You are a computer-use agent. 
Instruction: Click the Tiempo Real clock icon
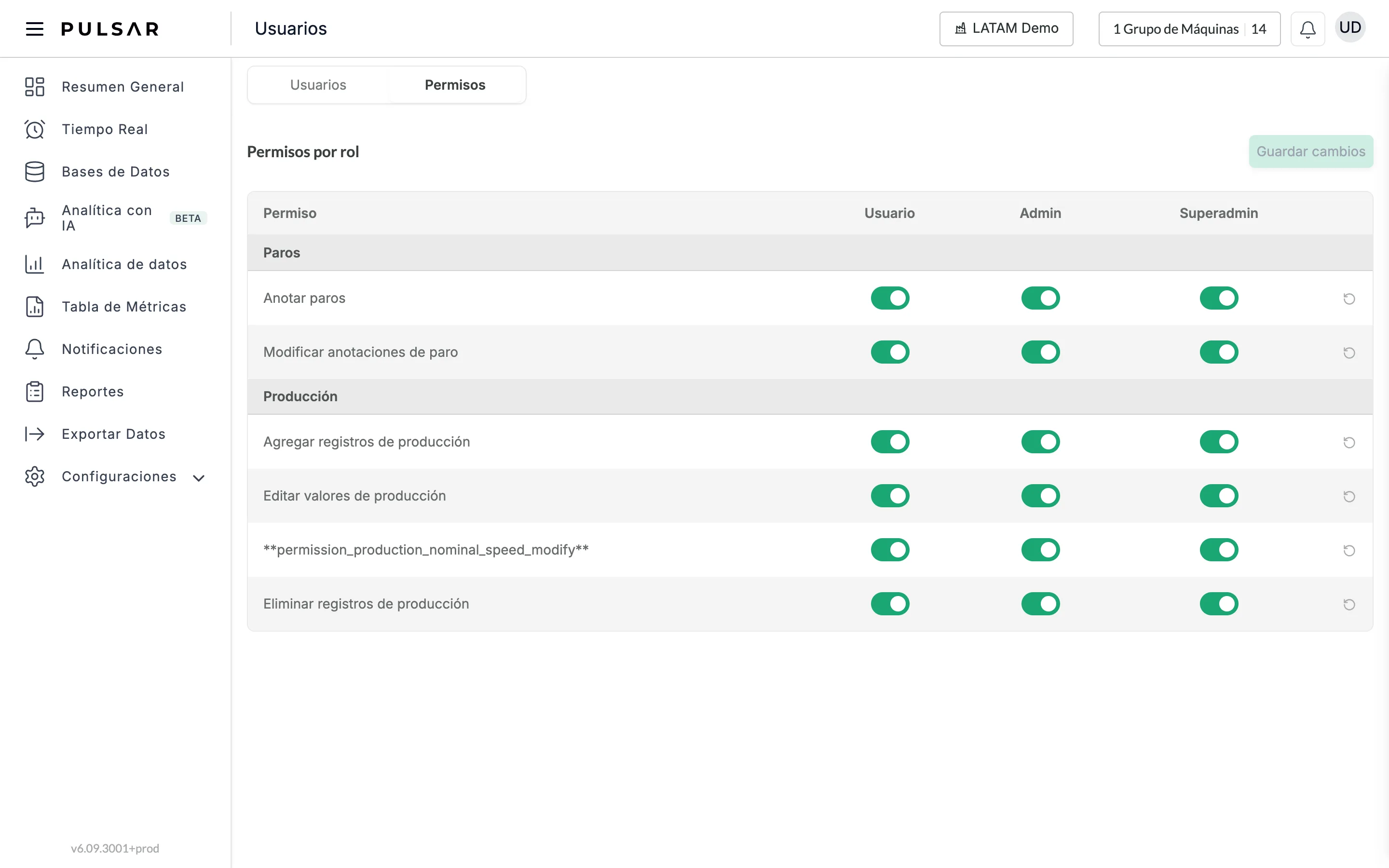pos(34,129)
